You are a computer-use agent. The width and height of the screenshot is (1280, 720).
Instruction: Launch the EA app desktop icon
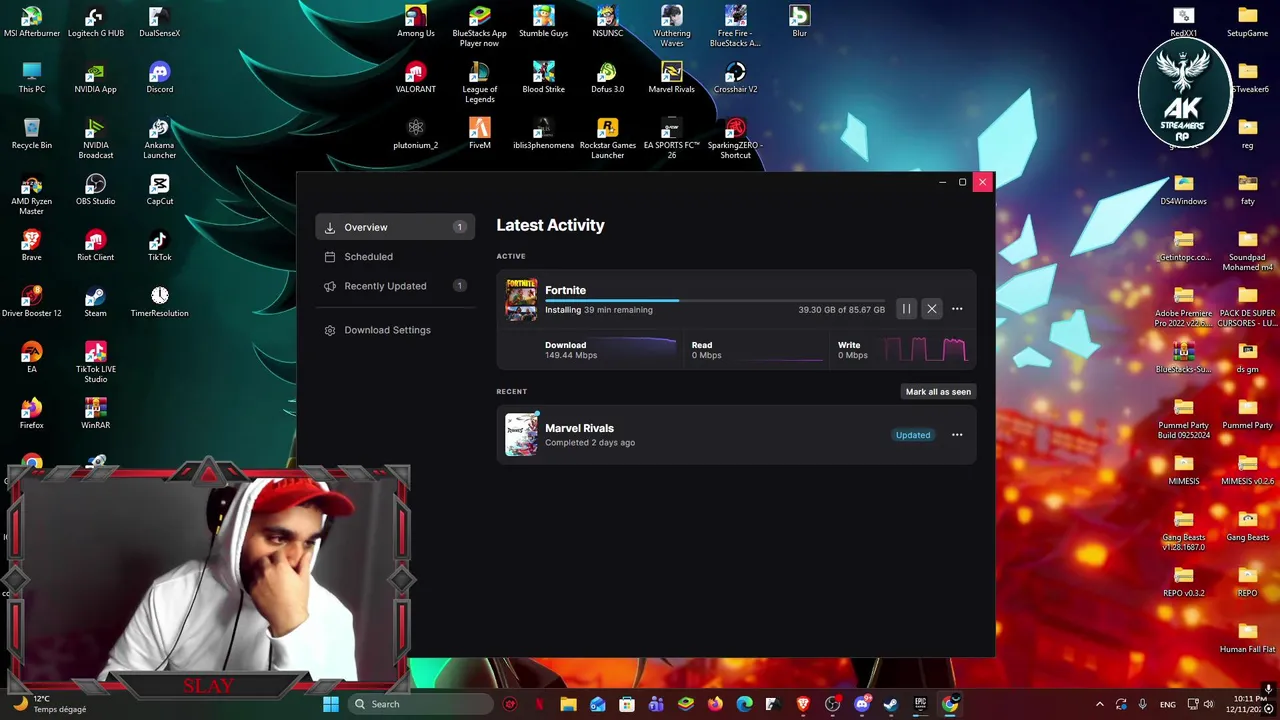32,358
